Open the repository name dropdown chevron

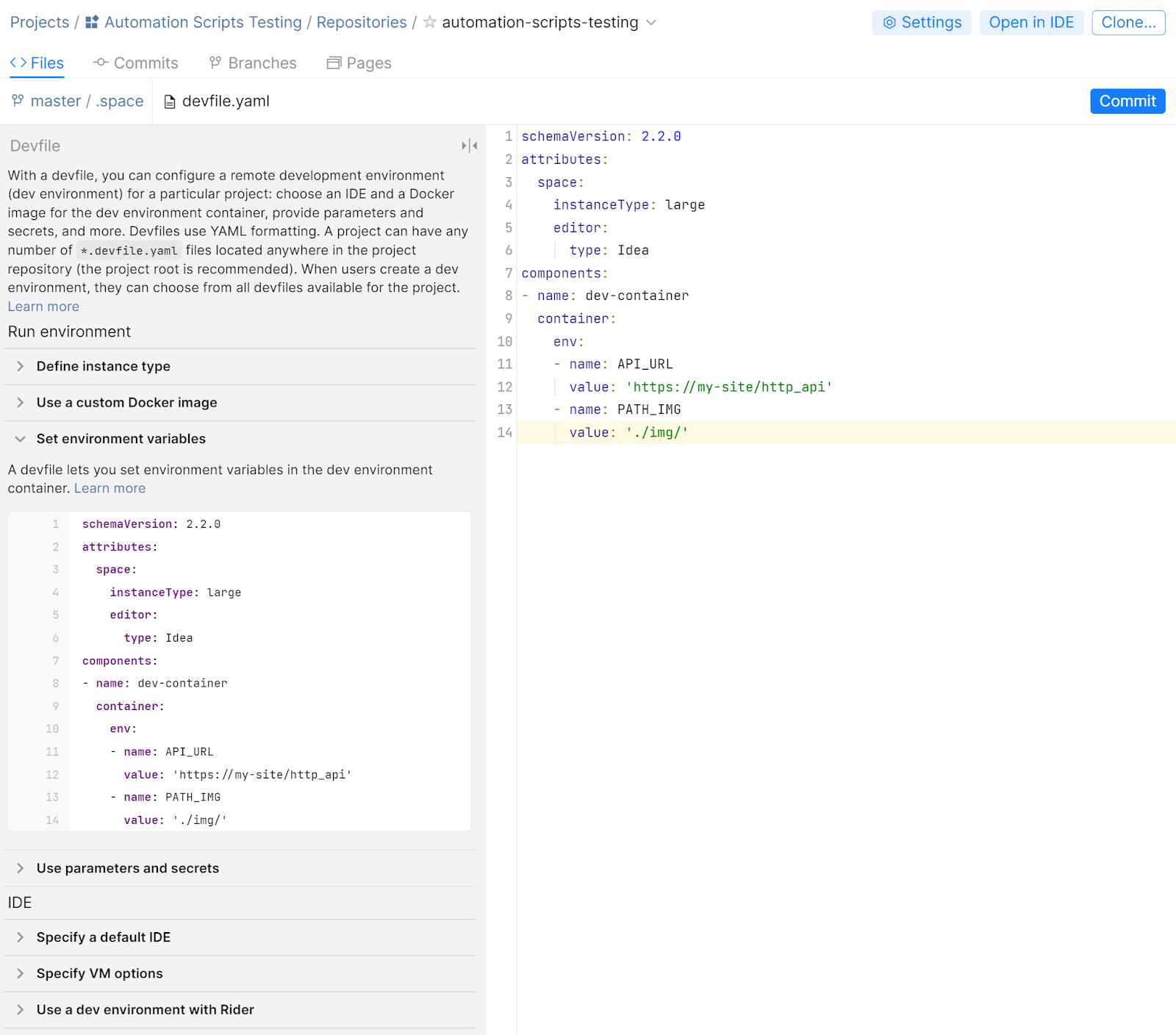[651, 22]
